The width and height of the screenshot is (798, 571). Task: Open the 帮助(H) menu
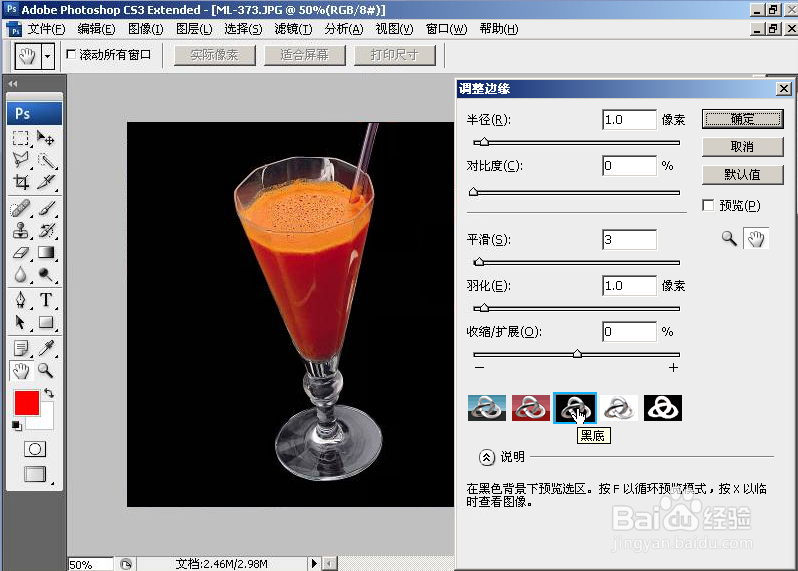[498, 29]
